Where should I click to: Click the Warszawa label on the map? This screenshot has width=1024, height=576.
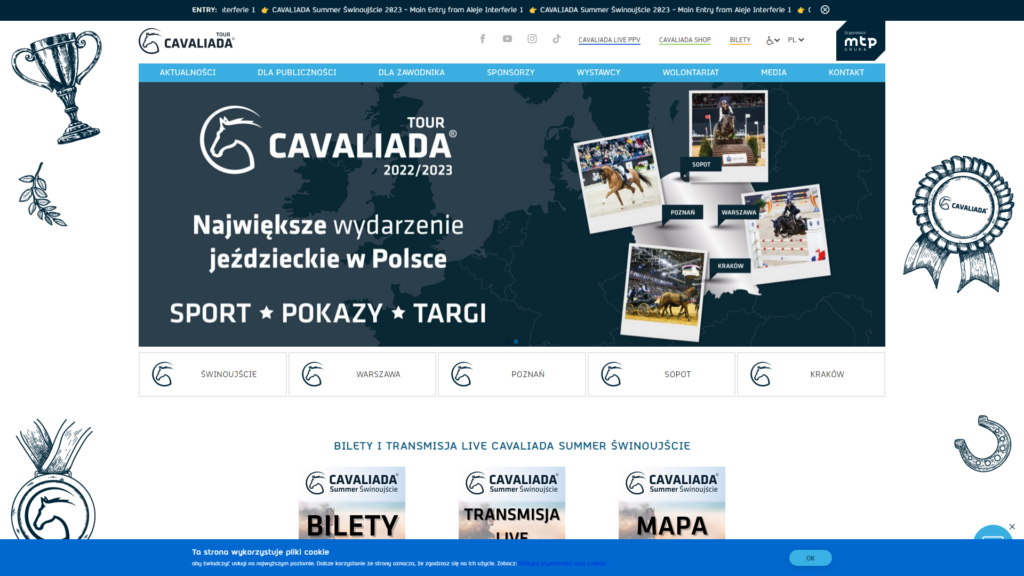click(739, 212)
